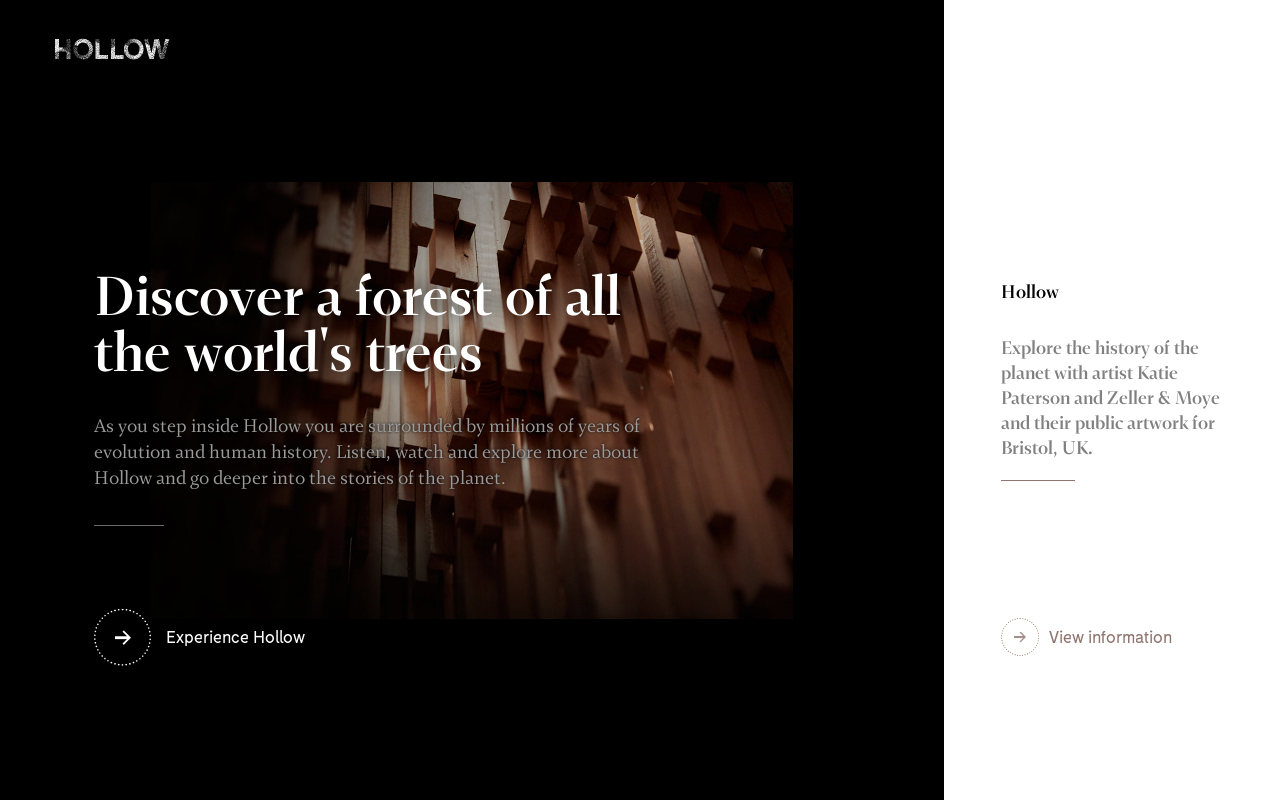Viewport: 1280px width, 800px height.
Task: Click the words 'Bristol, UK.' in the side panel
Action: 1046,448
